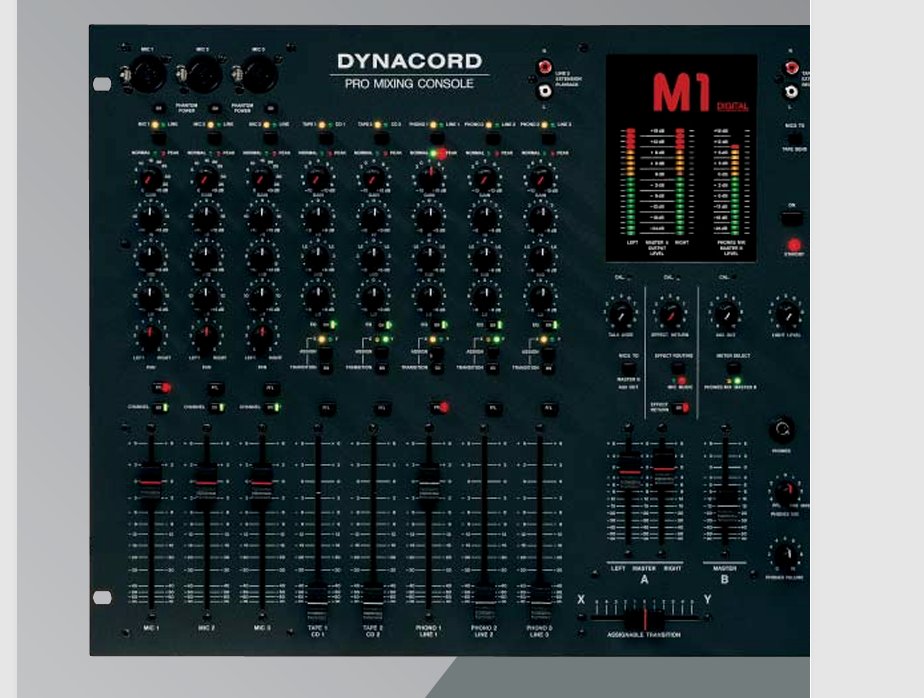Click the Assignable Transition X-Y crossfader

[645, 618]
